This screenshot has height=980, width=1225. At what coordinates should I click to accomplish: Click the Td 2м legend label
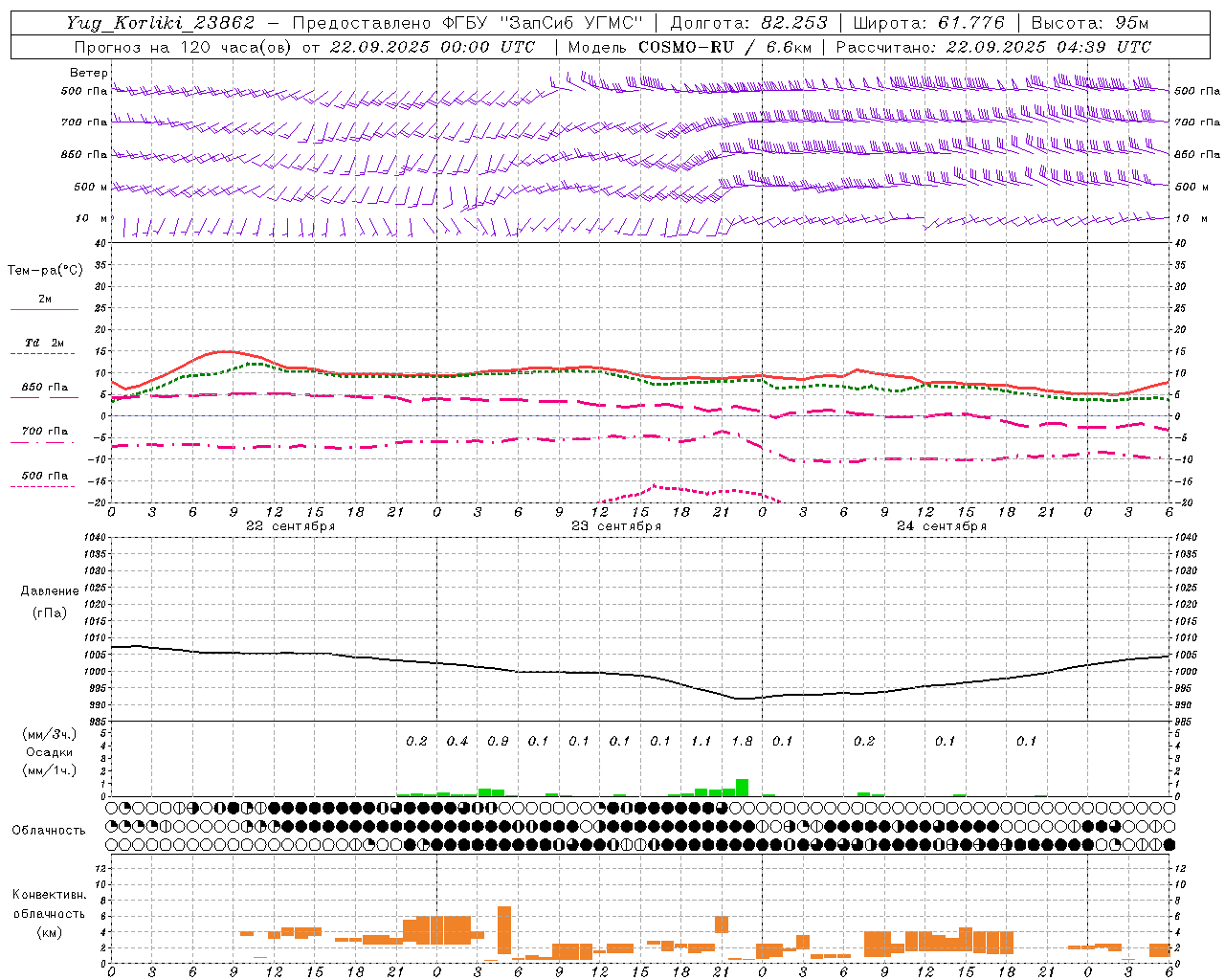point(45,343)
